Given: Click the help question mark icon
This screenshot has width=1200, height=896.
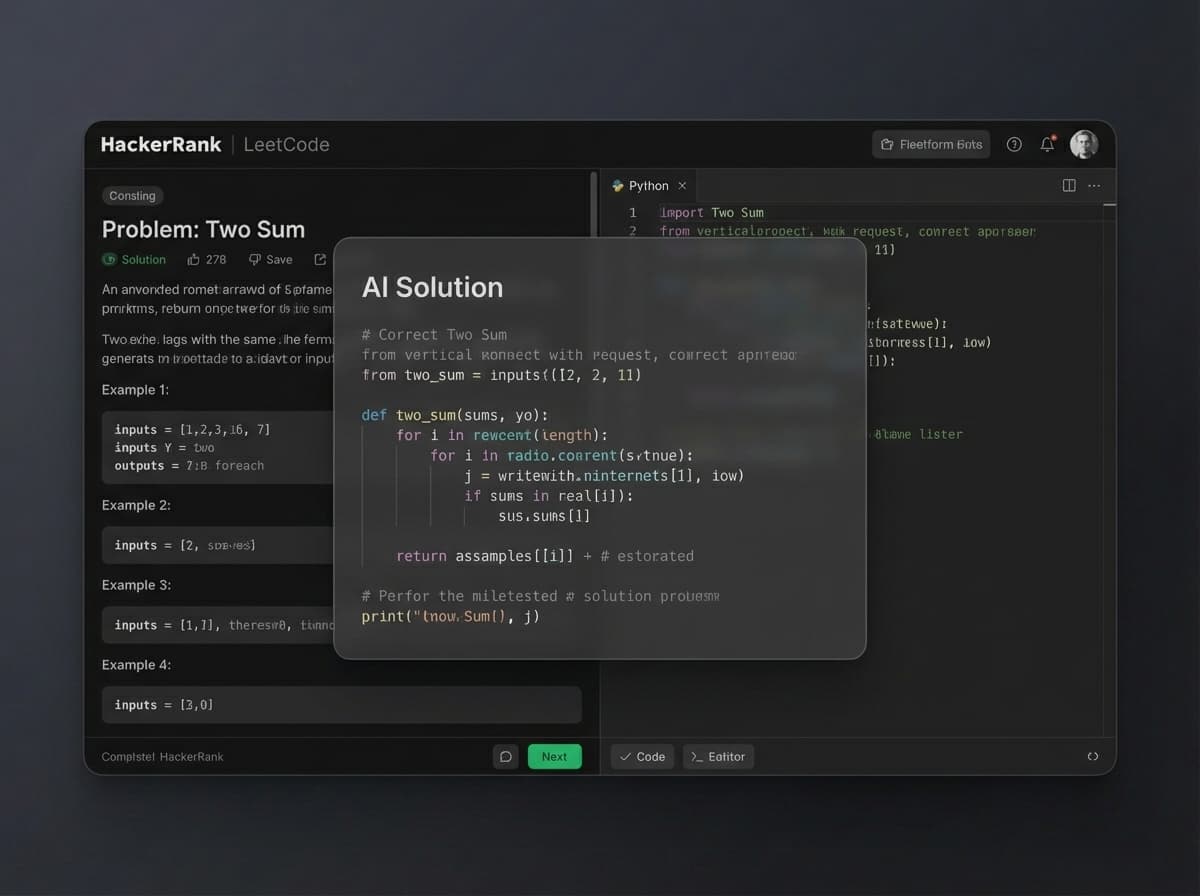Looking at the screenshot, I should (1014, 144).
